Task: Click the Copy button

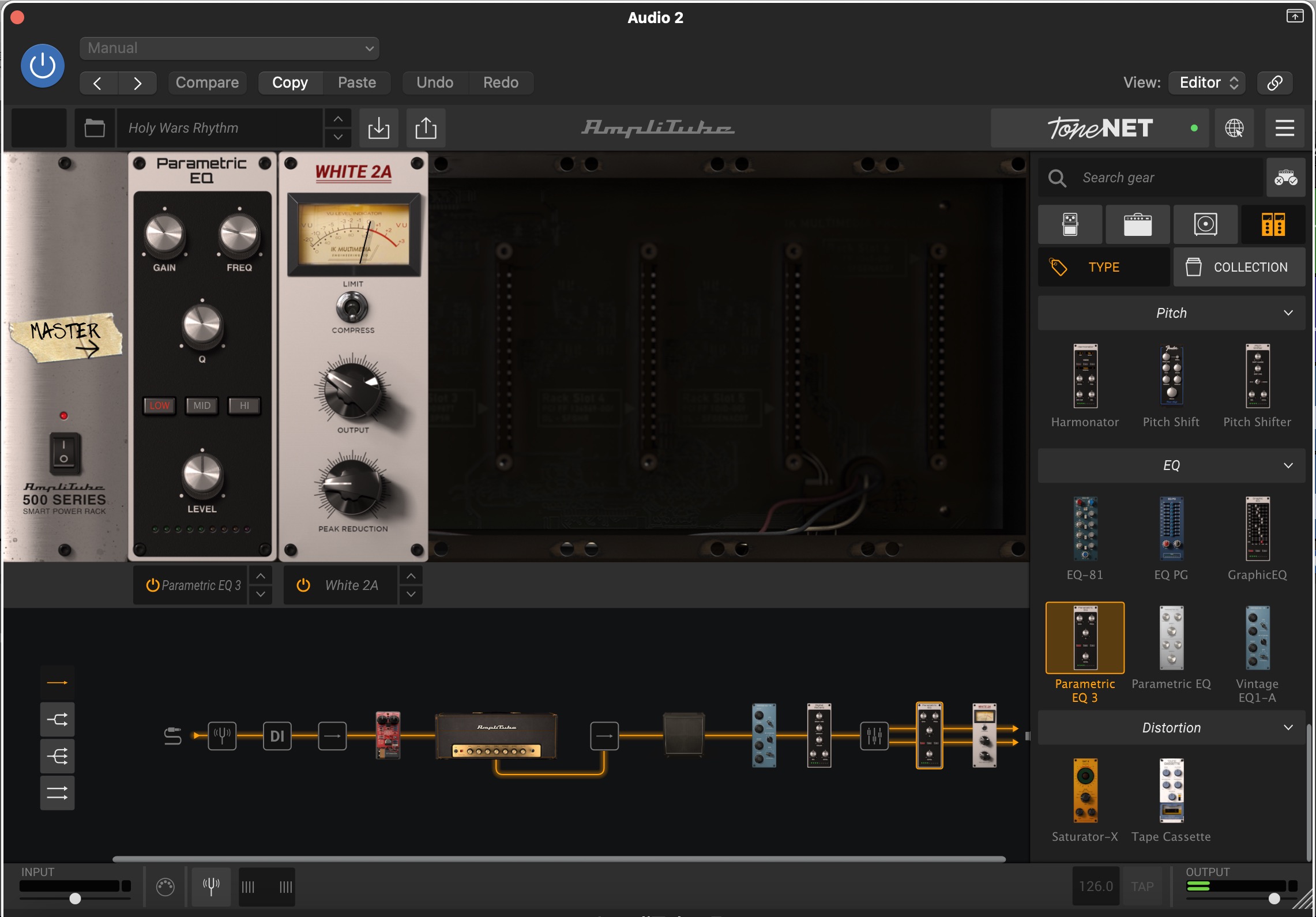Action: click(x=290, y=82)
